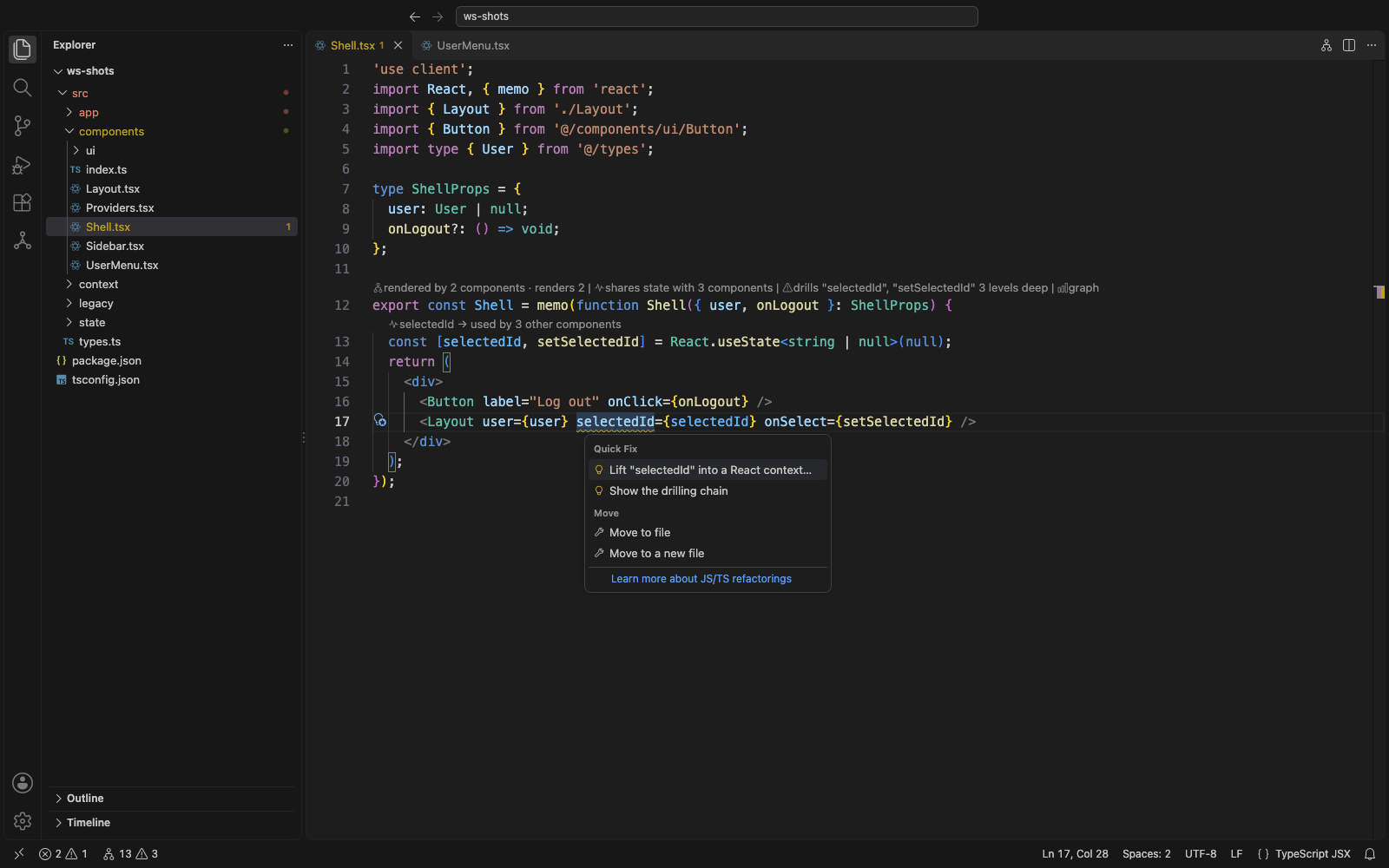Click the ws-shots command center search box

pyautogui.click(x=717, y=16)
